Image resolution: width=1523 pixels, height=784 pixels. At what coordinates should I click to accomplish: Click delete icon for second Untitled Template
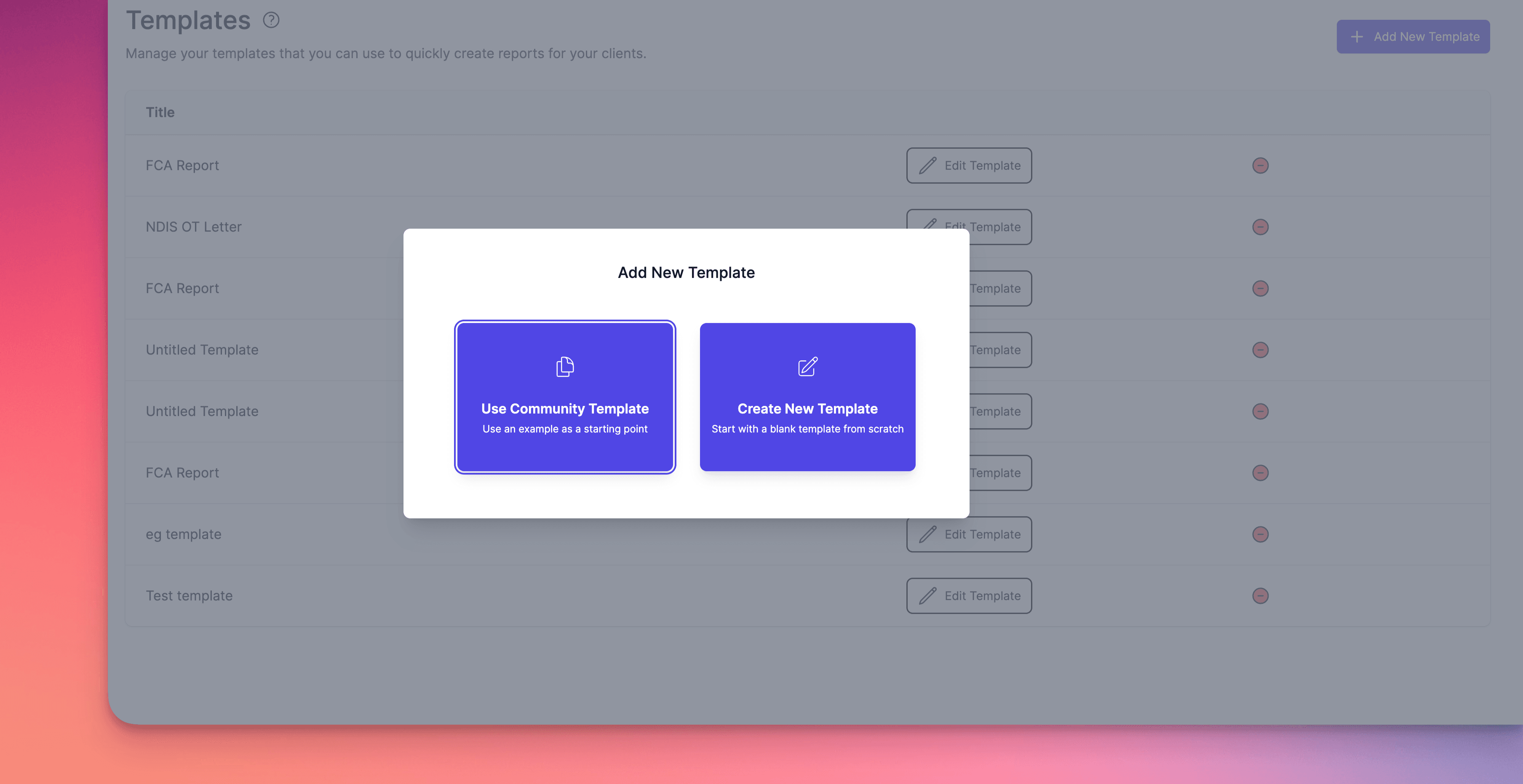(x=1260, y=411)
